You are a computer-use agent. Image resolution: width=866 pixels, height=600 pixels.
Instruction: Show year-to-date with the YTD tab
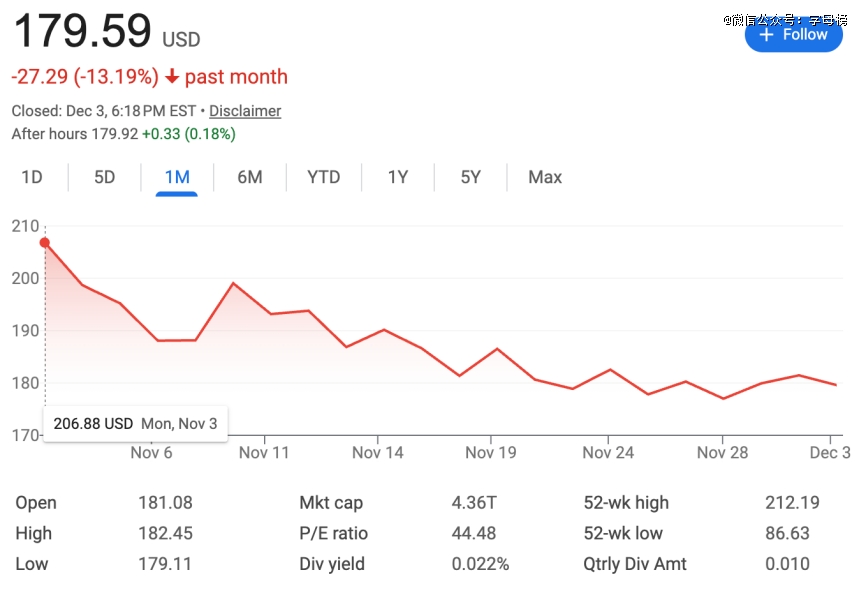[323, 177]
